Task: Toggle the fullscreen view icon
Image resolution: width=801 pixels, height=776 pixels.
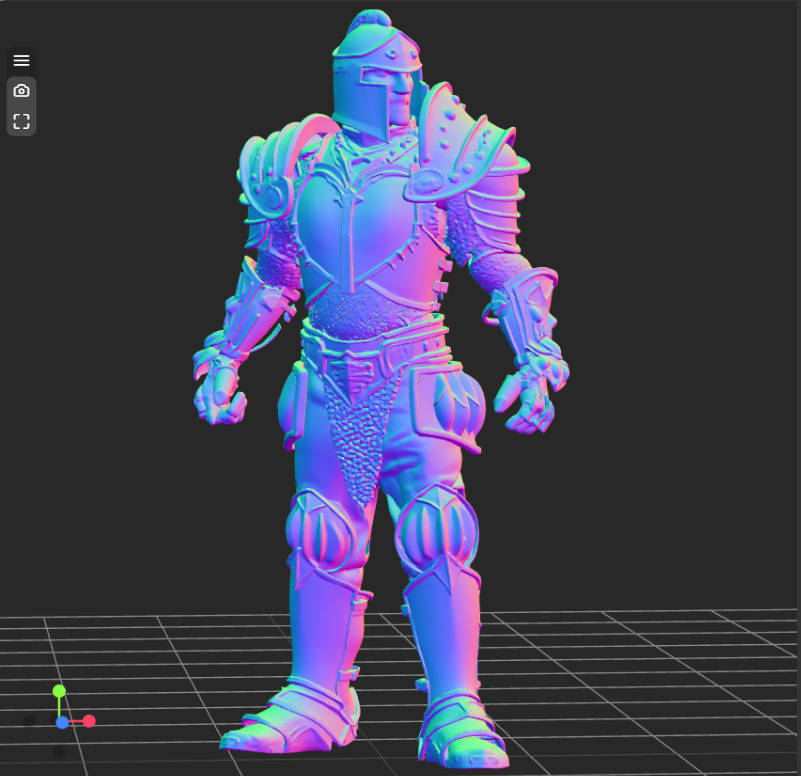Action: [x=21, y=122]
